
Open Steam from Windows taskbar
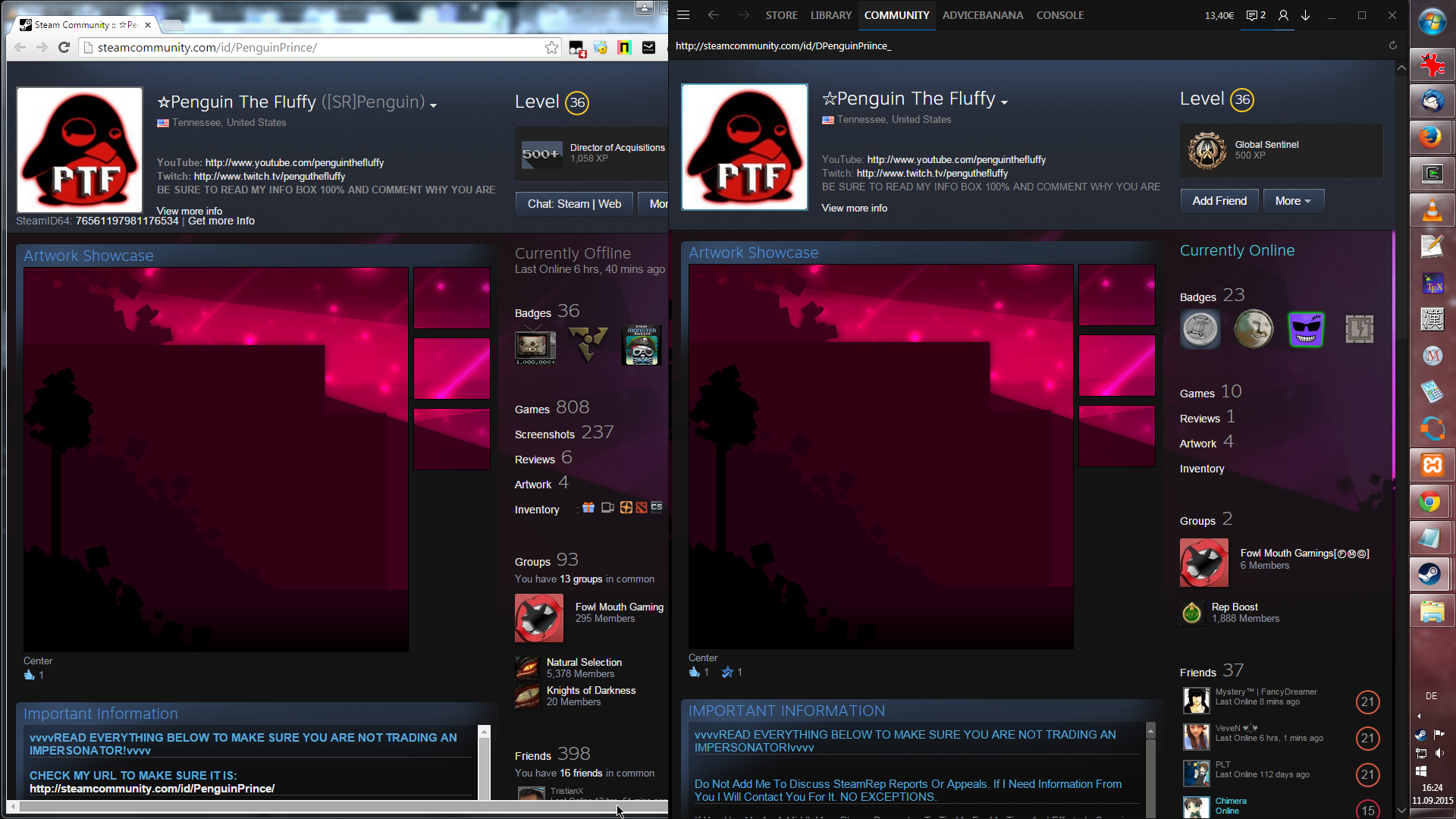tap(1431, 574)
